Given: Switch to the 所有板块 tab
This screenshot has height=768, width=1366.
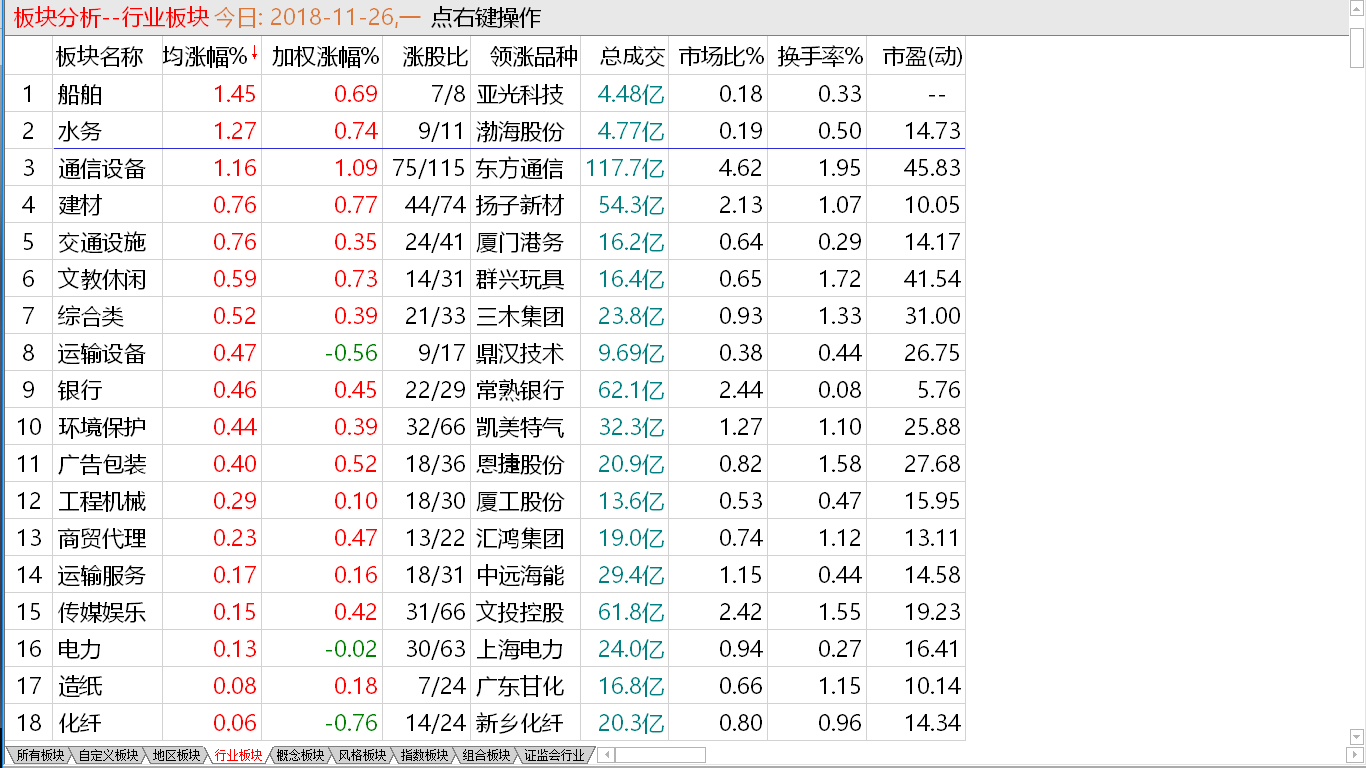Looking at the screenshot, I should click(40, 755).
